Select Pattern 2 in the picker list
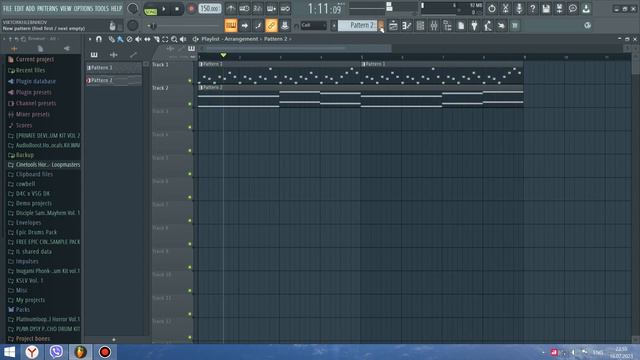 tap(114, 80)
